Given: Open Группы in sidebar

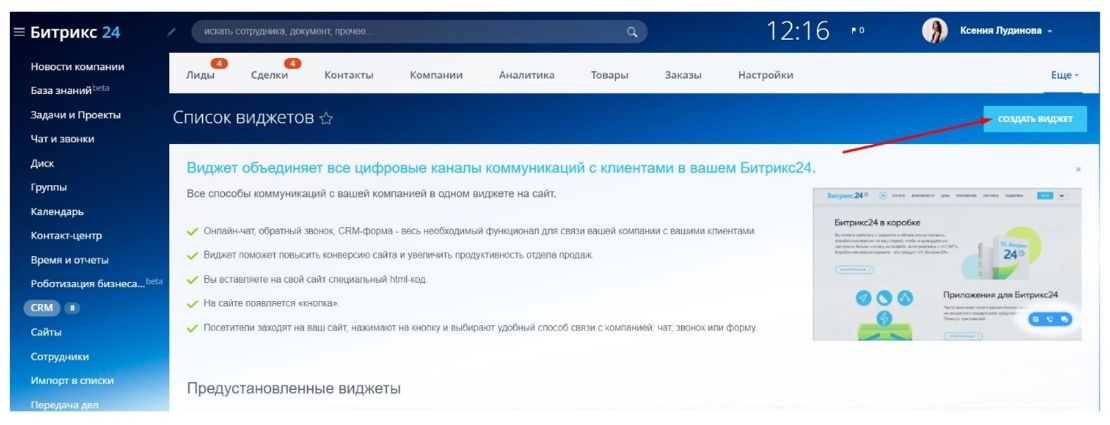Looking at the screenshot, I should click(x=49, y=188).
